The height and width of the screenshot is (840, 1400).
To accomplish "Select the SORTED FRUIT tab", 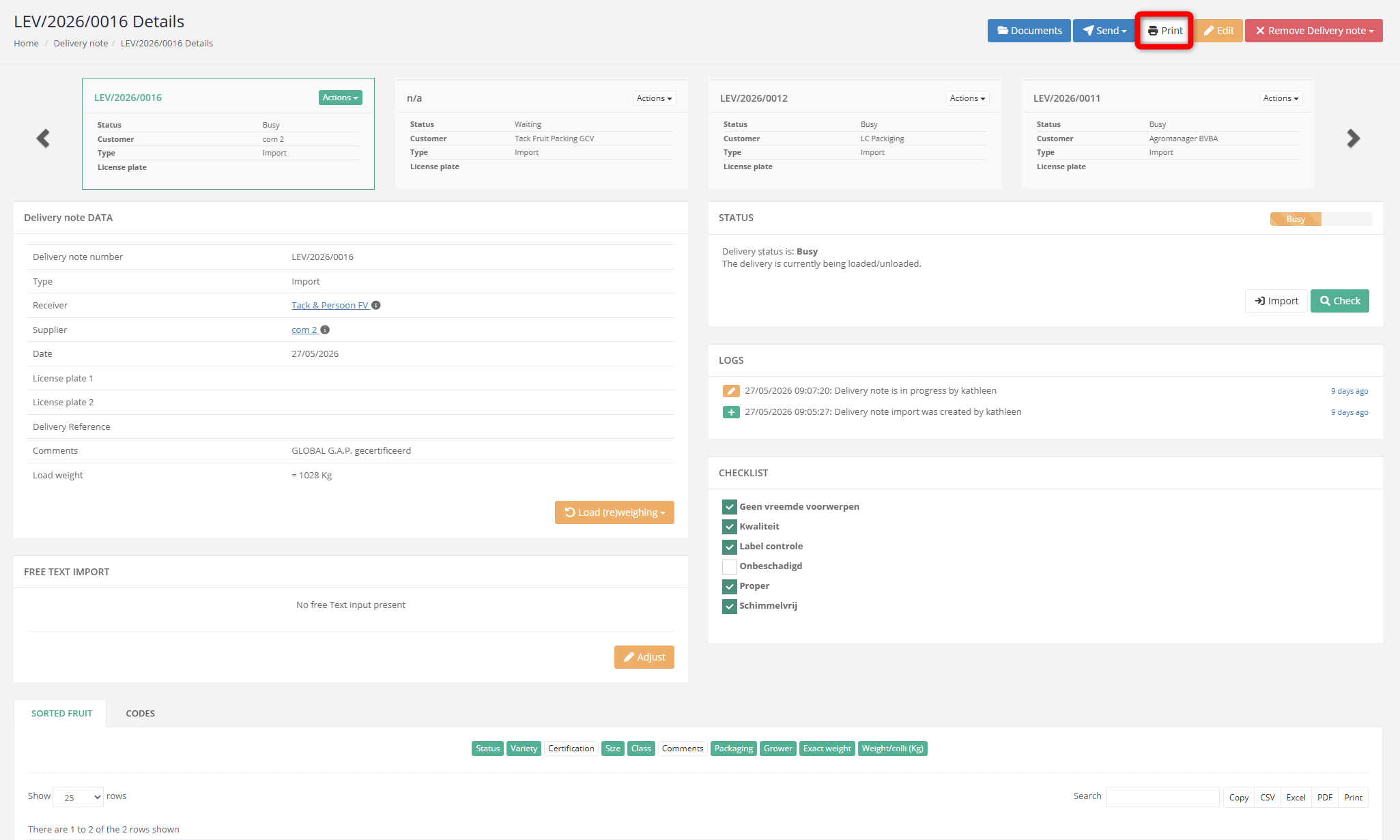I will tap(61, 713).
